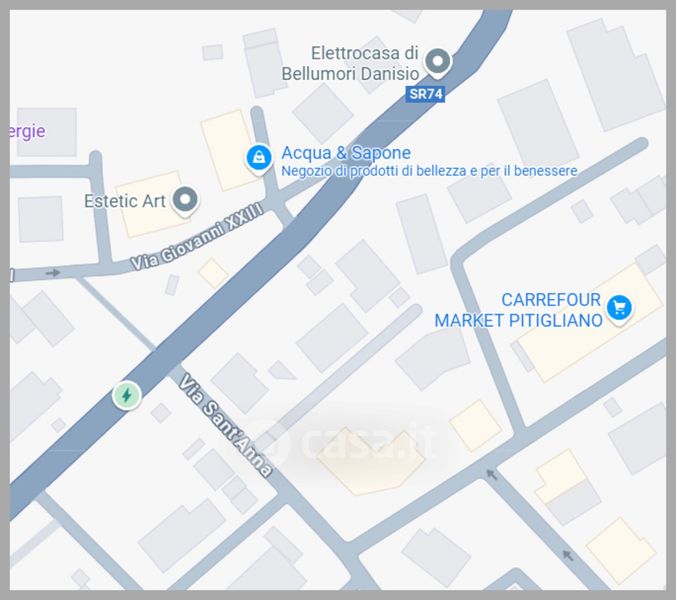Click the Carrefour Market shopping cart icon

[619, 309]
